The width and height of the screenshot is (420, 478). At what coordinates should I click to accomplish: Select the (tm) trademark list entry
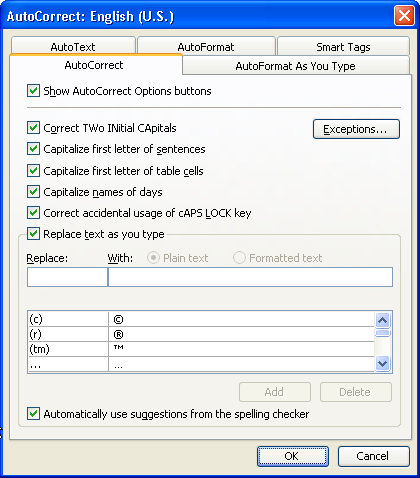tap(201, 349)
